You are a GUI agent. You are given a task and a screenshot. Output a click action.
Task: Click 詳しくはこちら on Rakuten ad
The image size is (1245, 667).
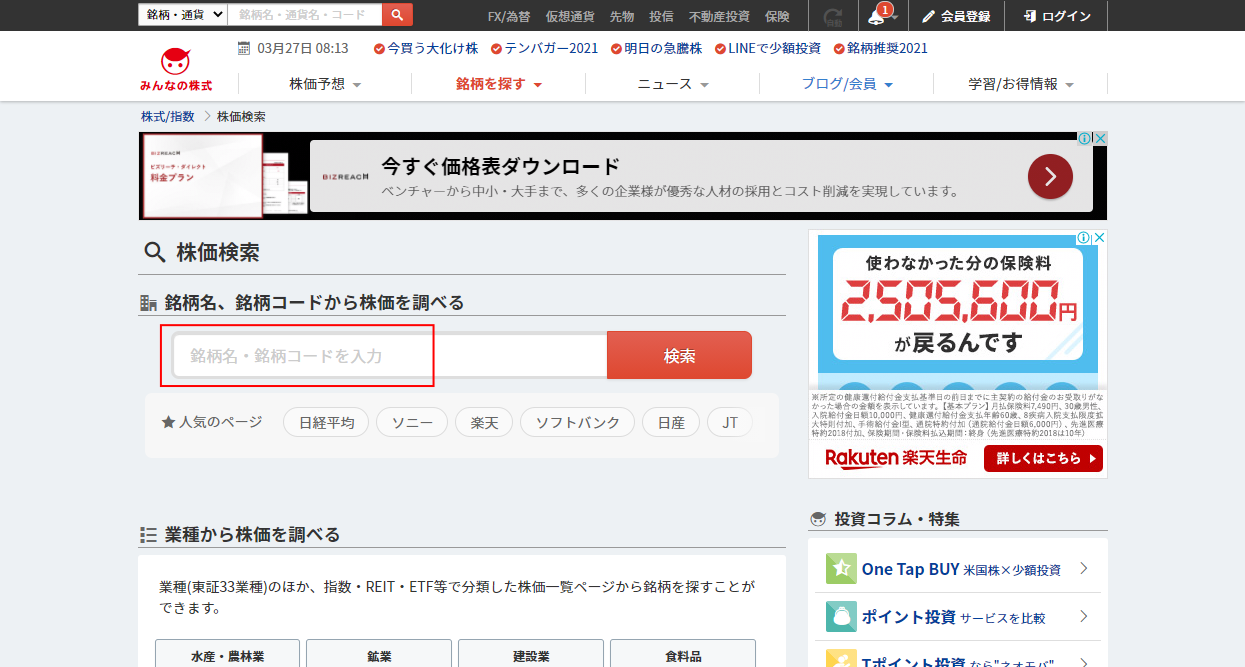[1043, 458]
